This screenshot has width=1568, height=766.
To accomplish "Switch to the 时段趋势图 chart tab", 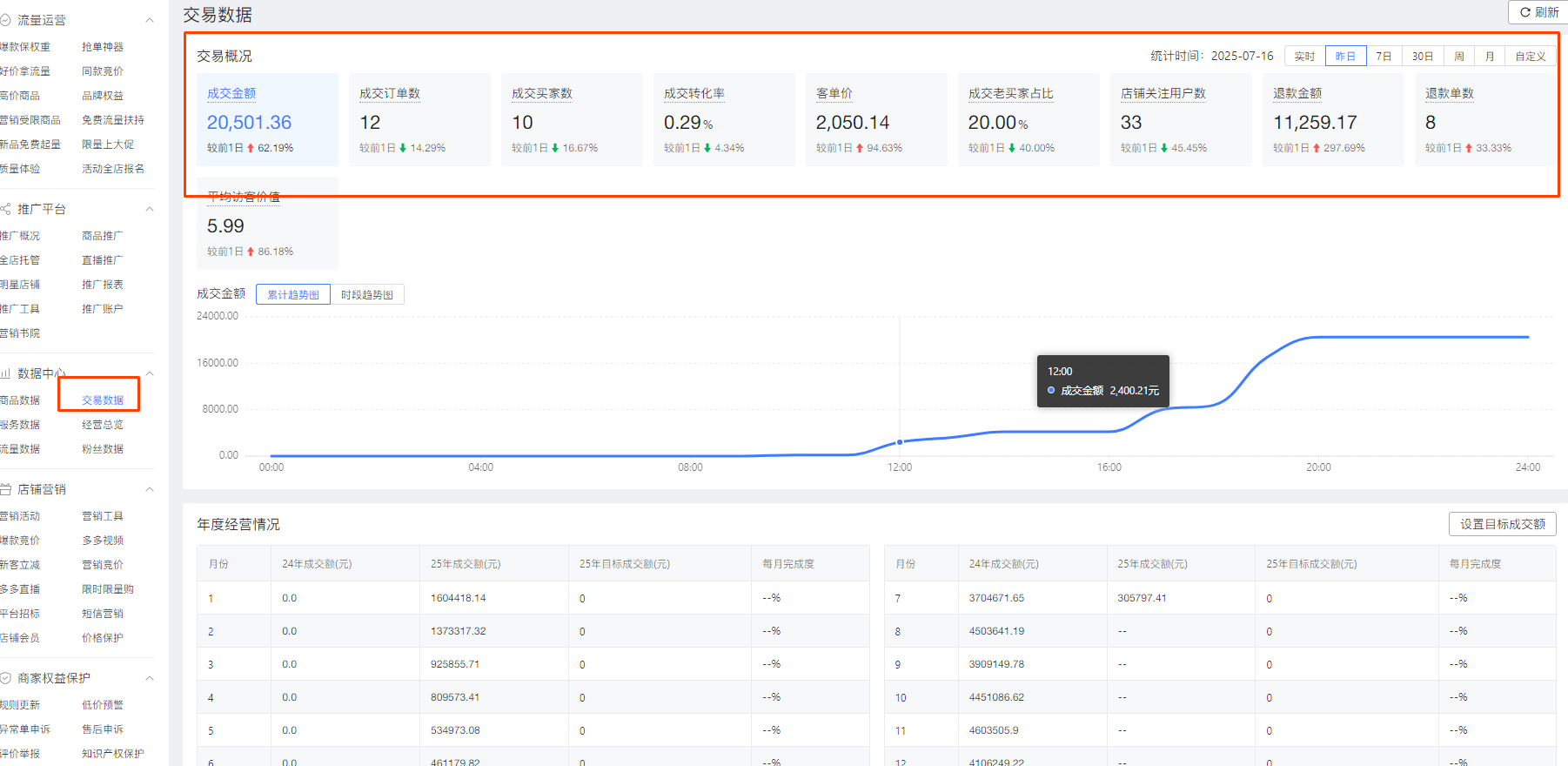I will pyautogui.click(x=366, y=295).
